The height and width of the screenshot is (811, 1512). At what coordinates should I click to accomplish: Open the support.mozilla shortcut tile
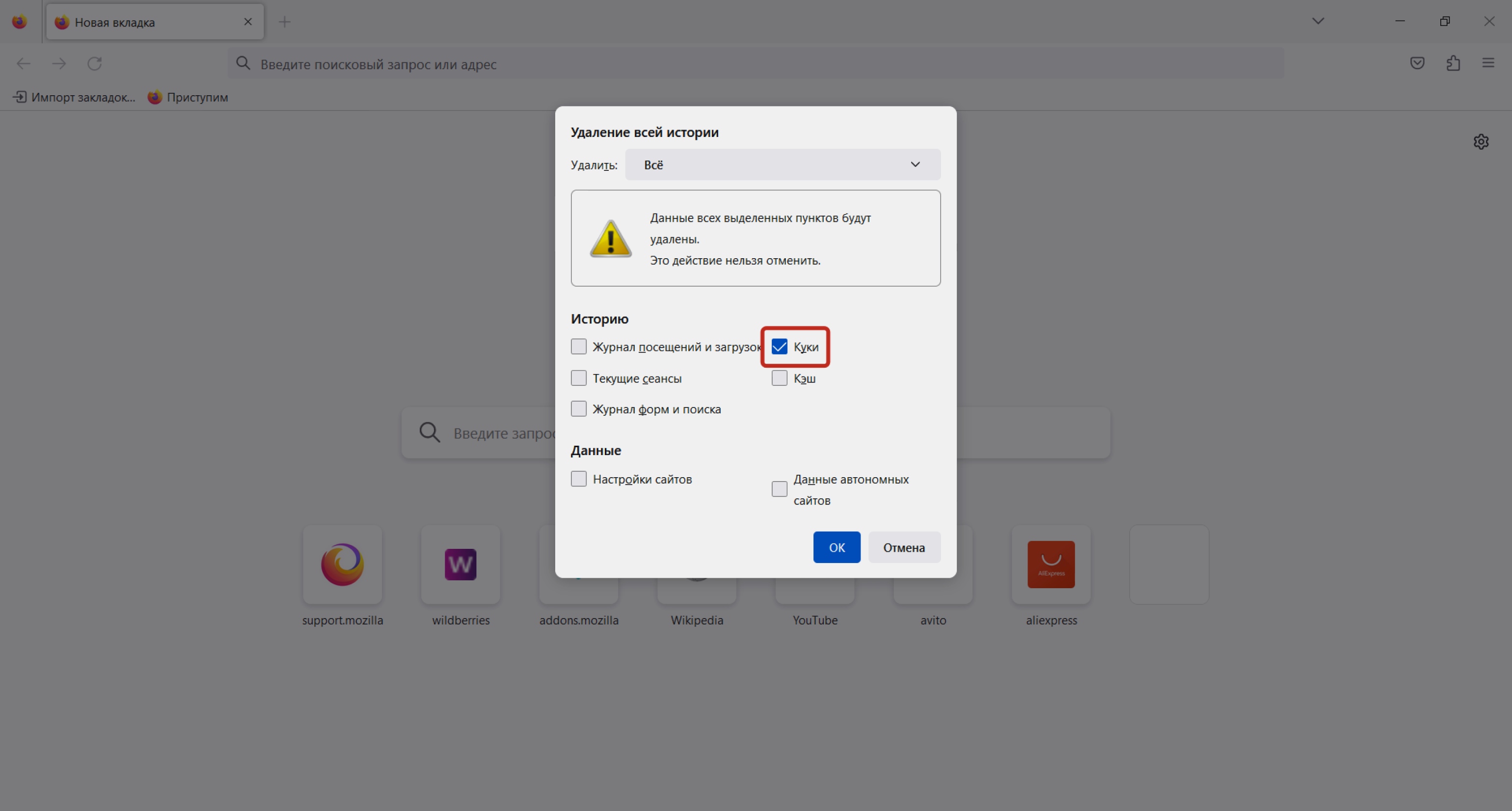point(342,564)
